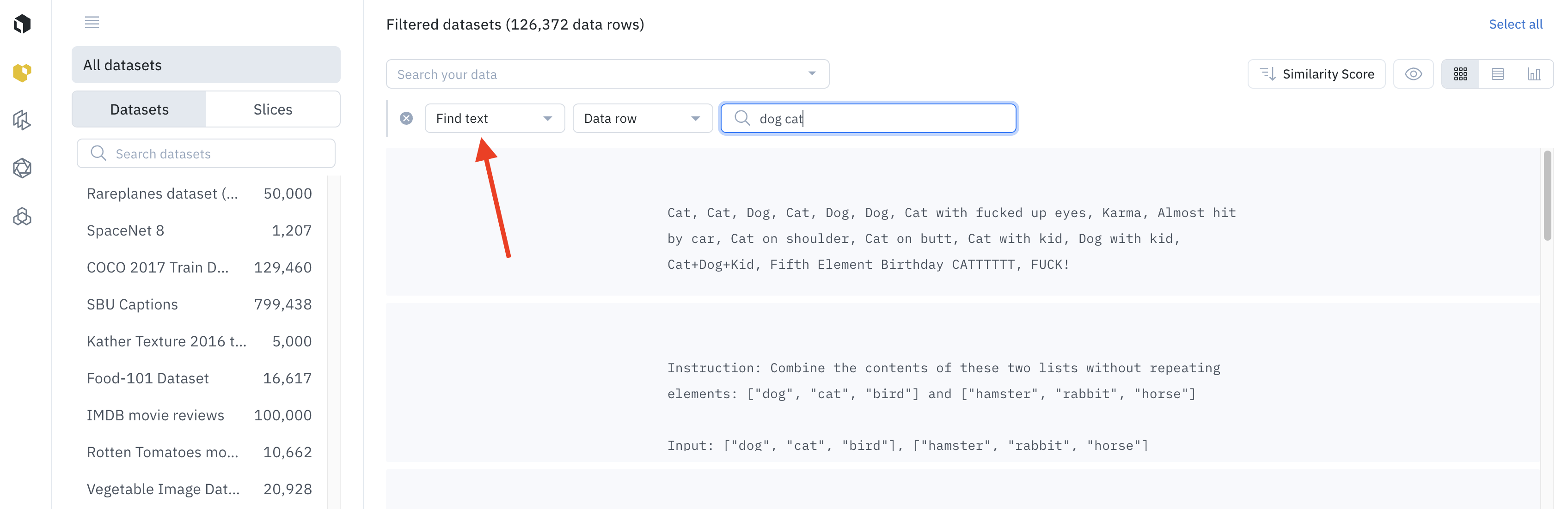Switch to grid view
This screenshot has height=509, width=1568.
[x=1460, y=74]
